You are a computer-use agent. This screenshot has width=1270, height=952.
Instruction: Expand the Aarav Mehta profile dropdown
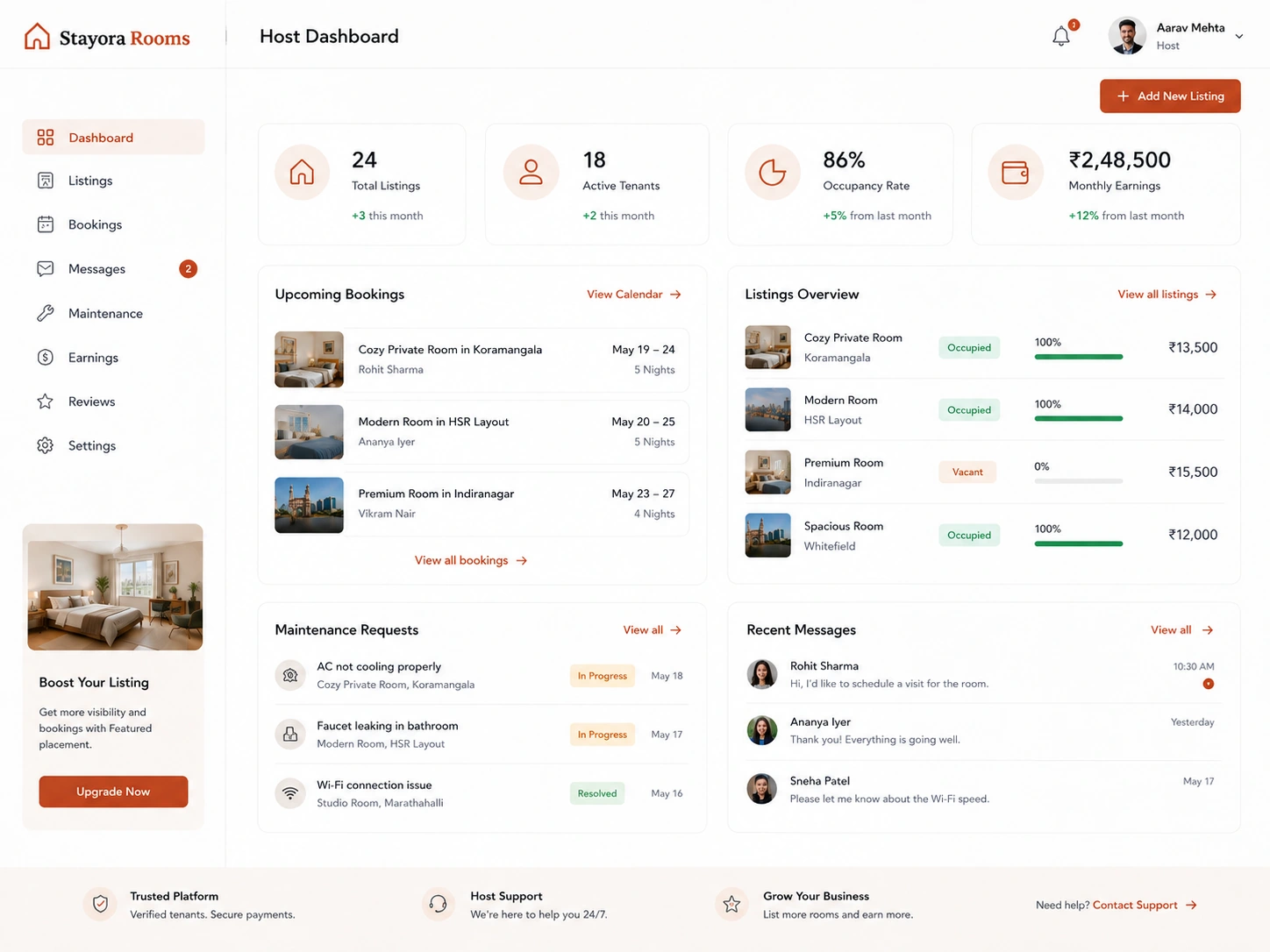(1239, 37)
